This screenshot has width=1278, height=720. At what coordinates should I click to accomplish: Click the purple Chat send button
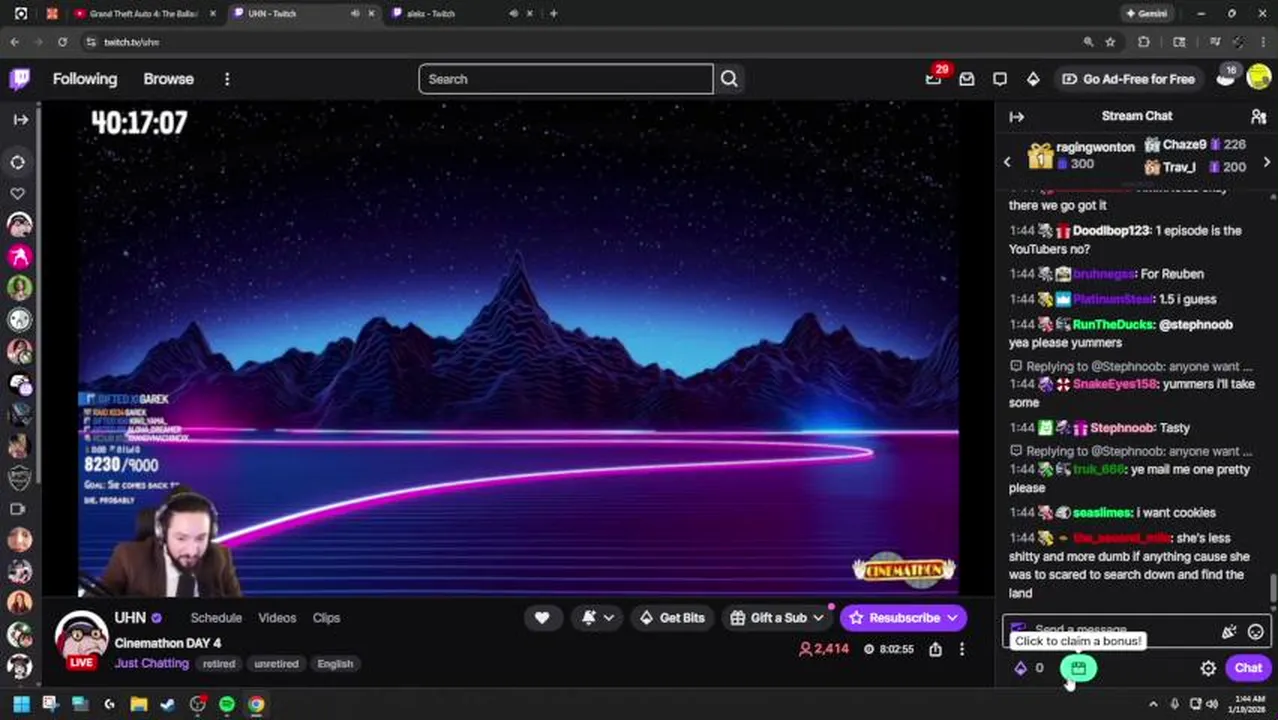(x=1248, y=668)
